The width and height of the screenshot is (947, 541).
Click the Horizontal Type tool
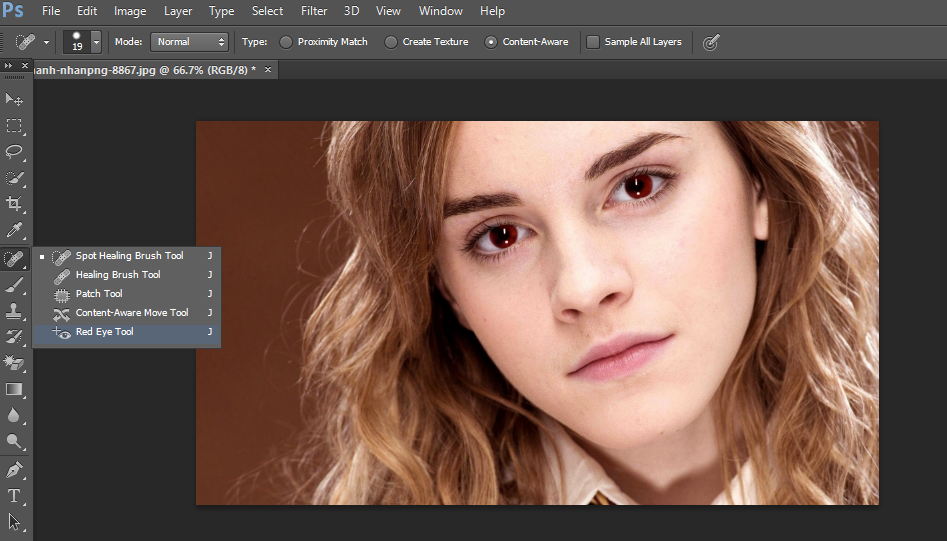point(14,495)
